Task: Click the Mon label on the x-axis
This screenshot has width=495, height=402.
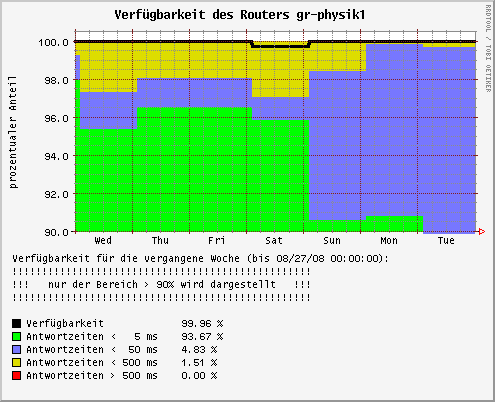Action: [389, 240]
